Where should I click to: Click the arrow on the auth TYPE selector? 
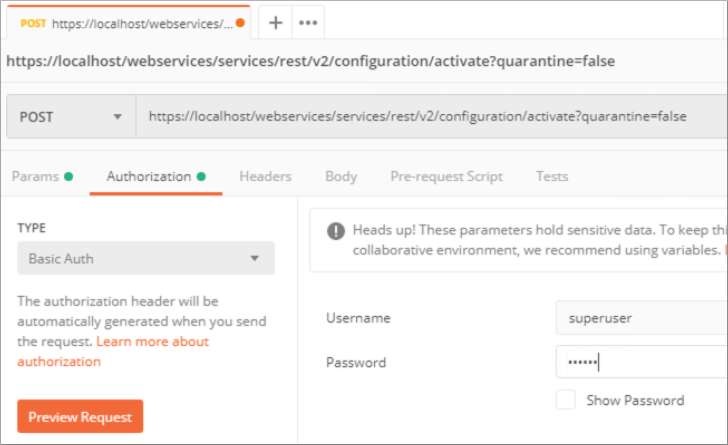tap(254, 258)
